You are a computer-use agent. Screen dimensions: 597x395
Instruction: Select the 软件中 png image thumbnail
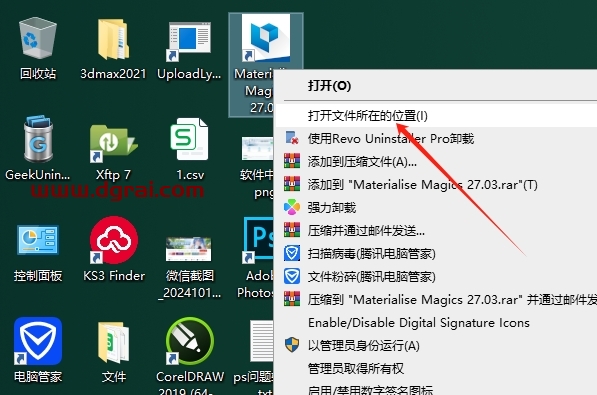coord(257,149)
